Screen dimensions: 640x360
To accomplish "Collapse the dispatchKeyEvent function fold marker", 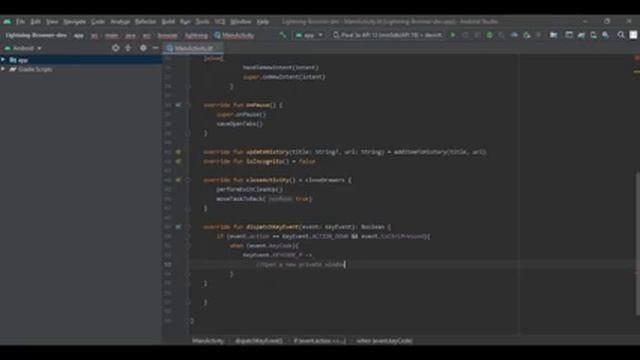I will [188, 227].
